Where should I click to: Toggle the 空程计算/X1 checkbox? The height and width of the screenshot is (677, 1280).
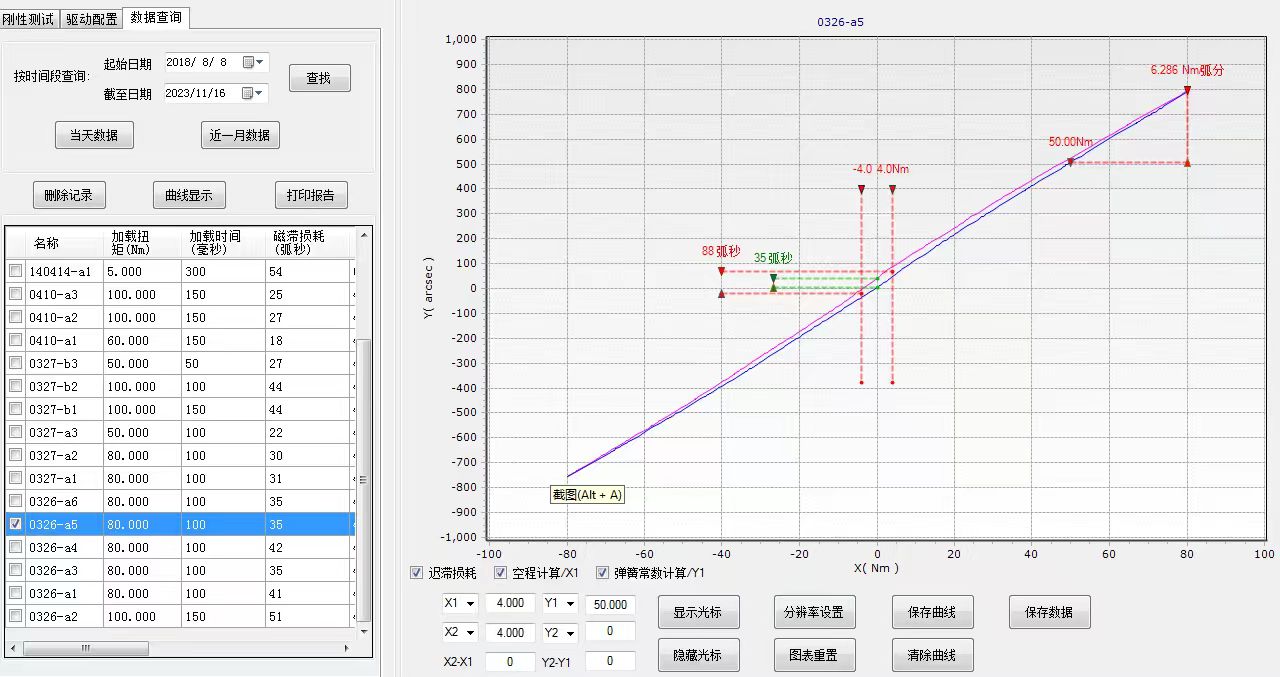tap(501, 573)
